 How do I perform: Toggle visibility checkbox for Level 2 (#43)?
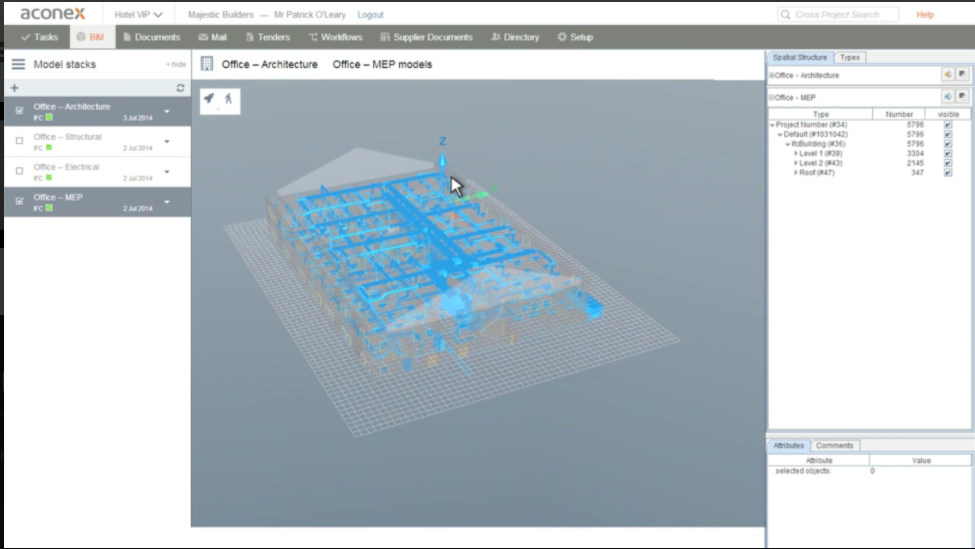pyautogui.click(x=947, y=163)
